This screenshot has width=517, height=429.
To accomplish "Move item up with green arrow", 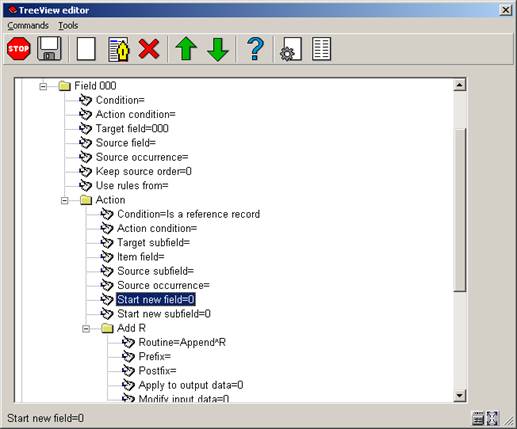I will (186, 49).
